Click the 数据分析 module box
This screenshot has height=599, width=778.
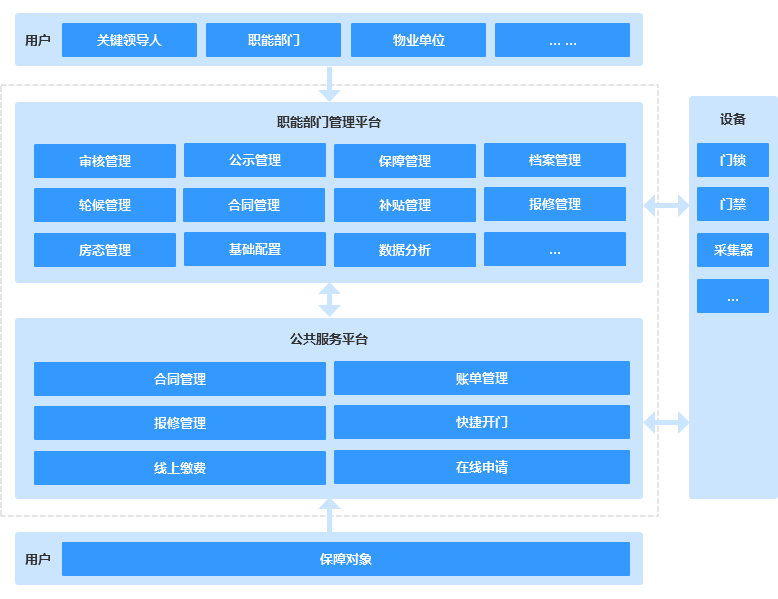point(405,250)
